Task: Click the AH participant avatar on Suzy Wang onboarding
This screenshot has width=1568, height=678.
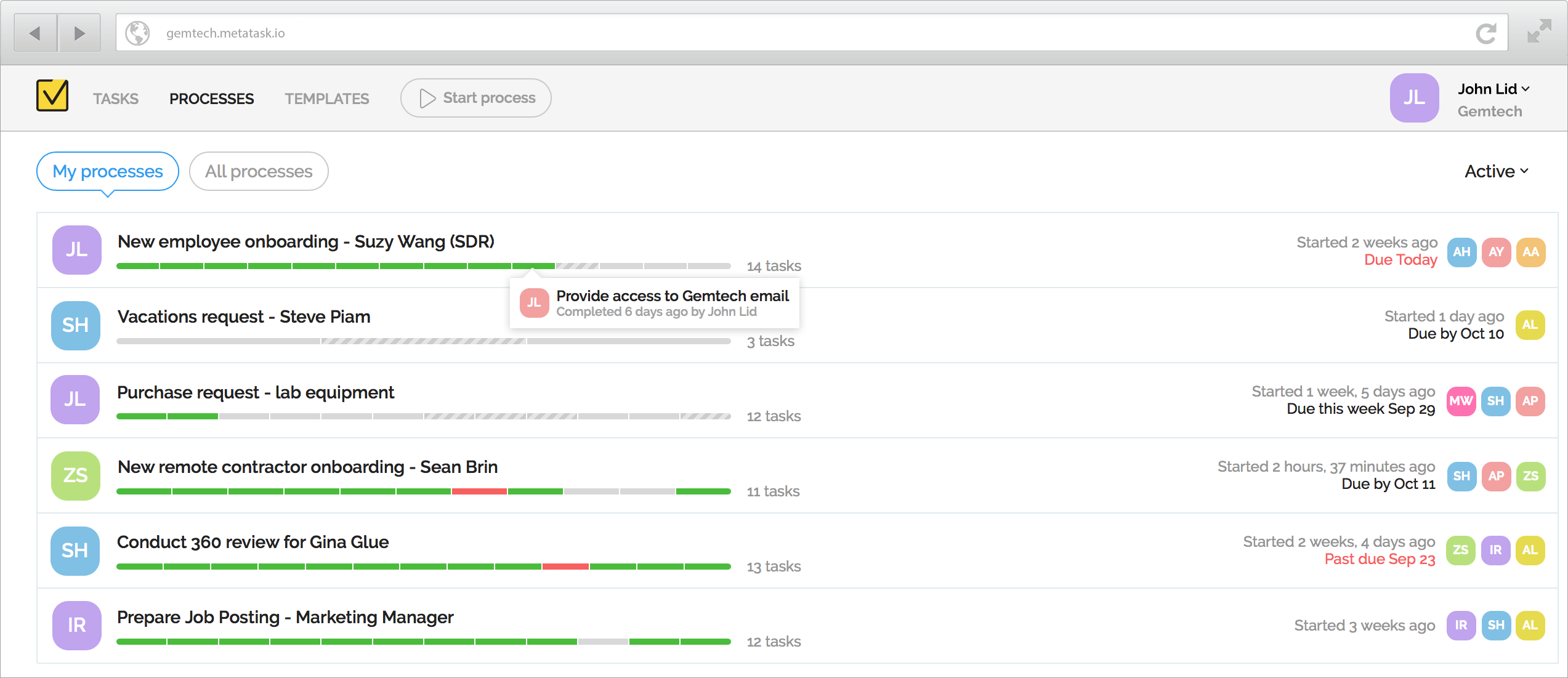Action: click(1461, 252)
